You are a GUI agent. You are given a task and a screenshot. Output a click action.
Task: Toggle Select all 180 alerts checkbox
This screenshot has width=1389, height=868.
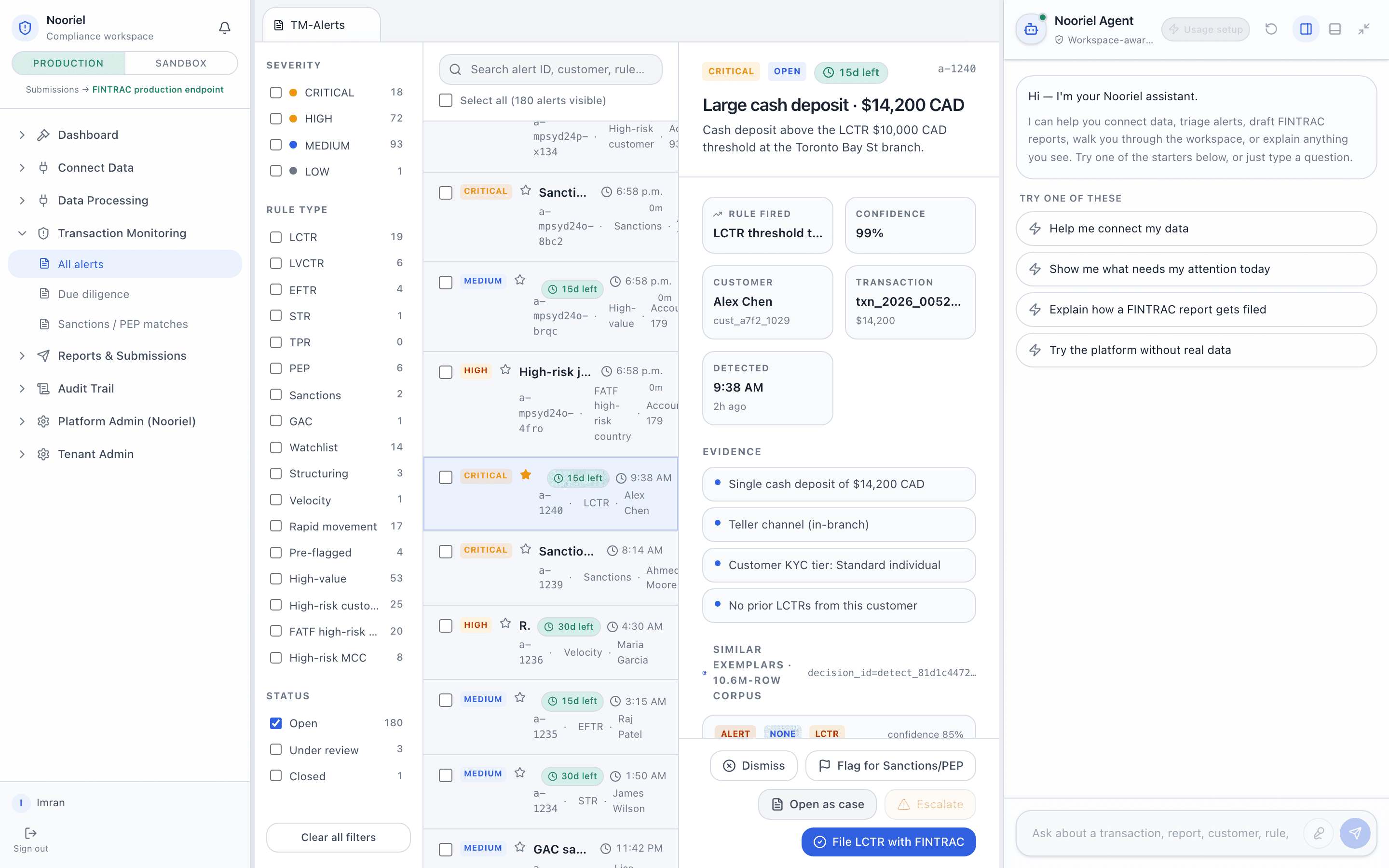point(446,100)
